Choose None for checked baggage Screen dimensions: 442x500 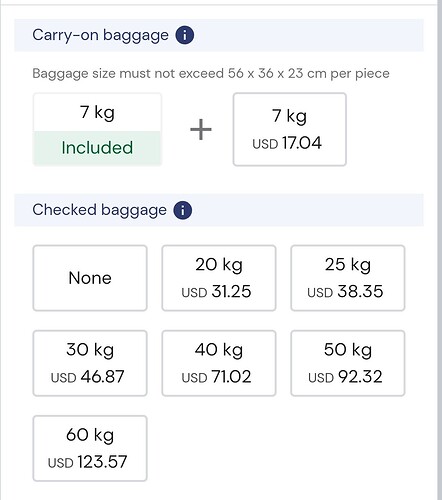coord(90,278)
